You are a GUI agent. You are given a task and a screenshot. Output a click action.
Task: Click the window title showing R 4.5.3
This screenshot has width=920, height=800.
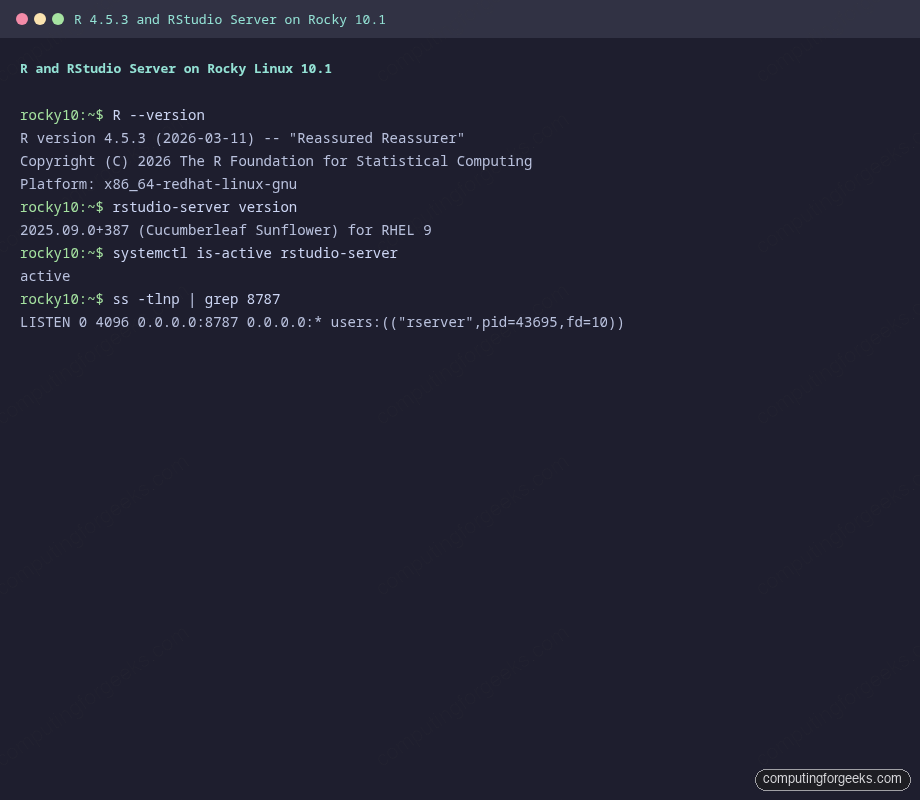coord(229,19)
